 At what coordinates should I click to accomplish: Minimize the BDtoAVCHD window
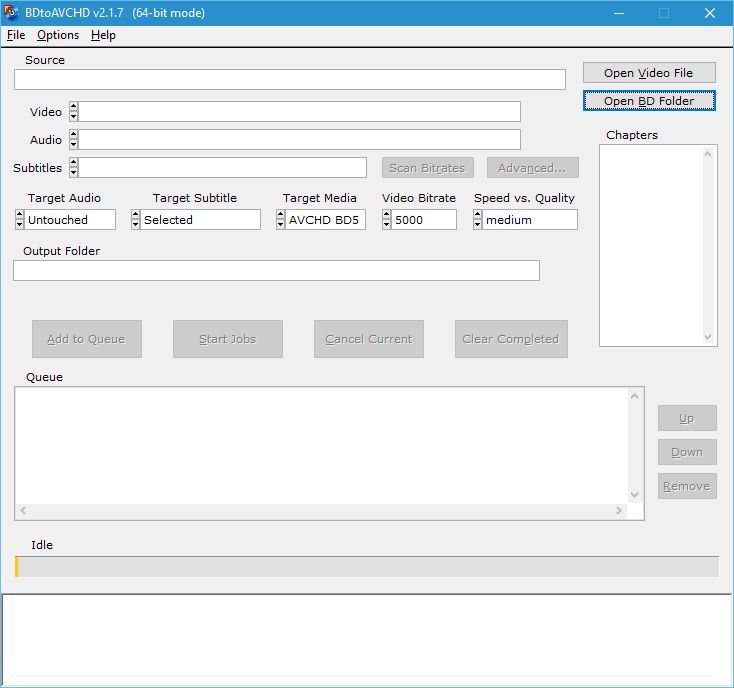pyautogui.click(x=619, y=13)
